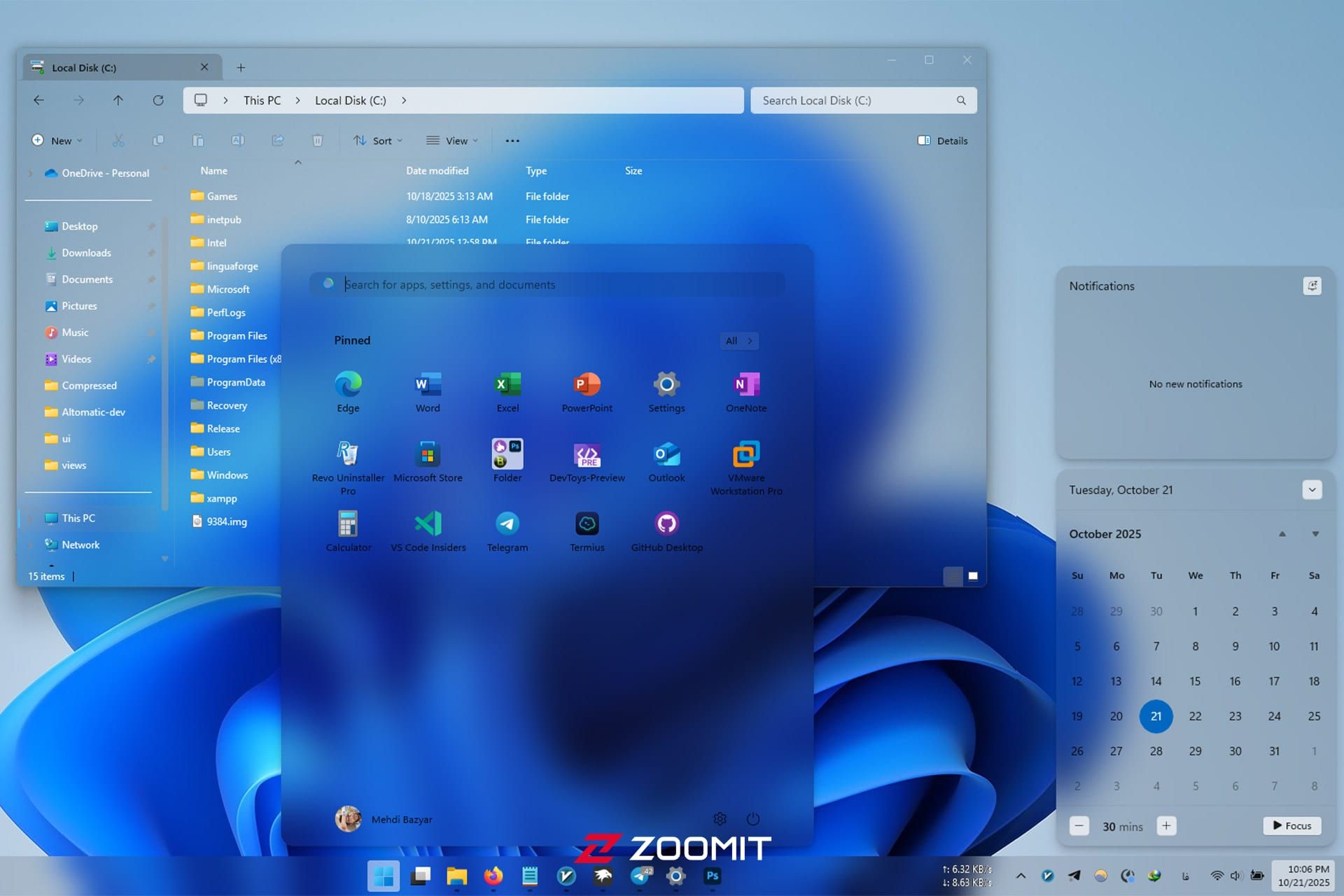
Task: Select Downloads in the navigation pane
Action: 86,253
